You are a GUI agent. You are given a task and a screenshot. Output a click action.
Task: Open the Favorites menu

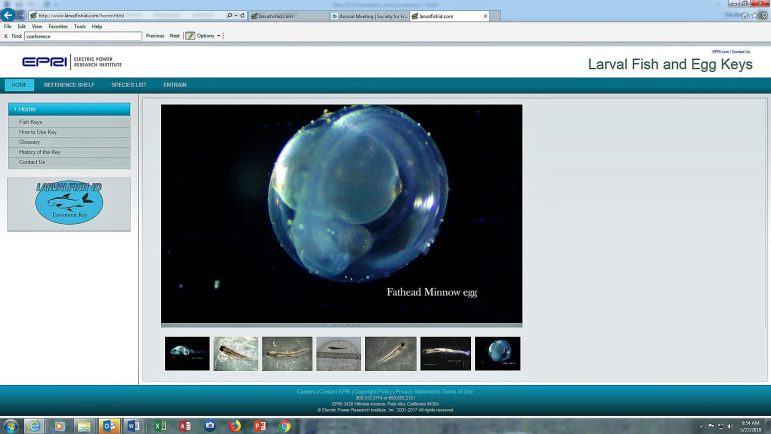pyautogui.click(x=58, y=27)
